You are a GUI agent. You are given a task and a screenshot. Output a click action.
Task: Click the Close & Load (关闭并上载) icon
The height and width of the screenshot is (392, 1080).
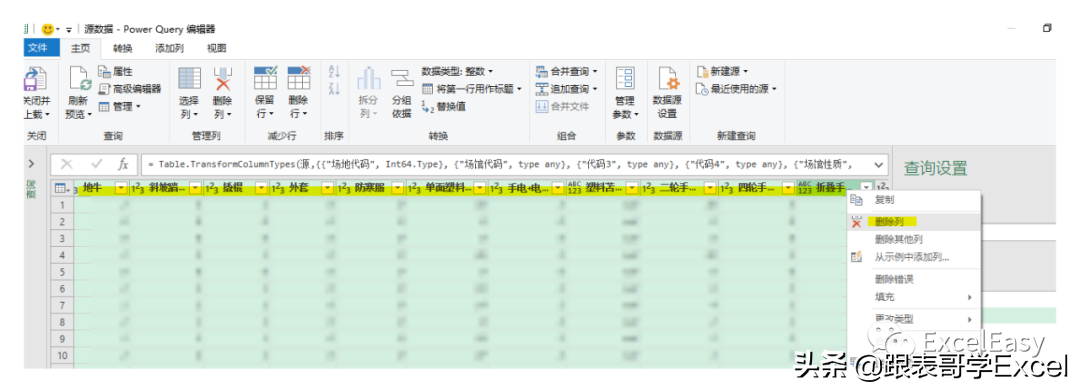(34, 80)
